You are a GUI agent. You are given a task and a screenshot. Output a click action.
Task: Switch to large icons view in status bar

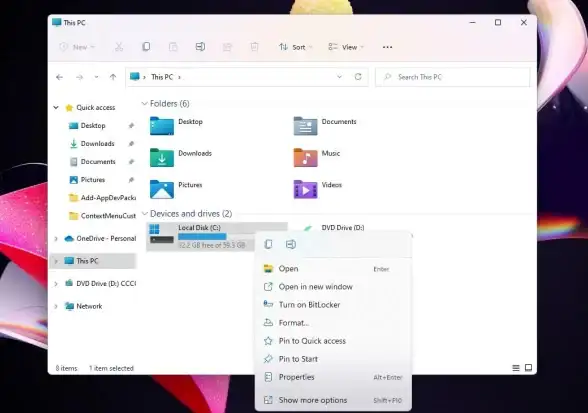(x=528, y=368)
